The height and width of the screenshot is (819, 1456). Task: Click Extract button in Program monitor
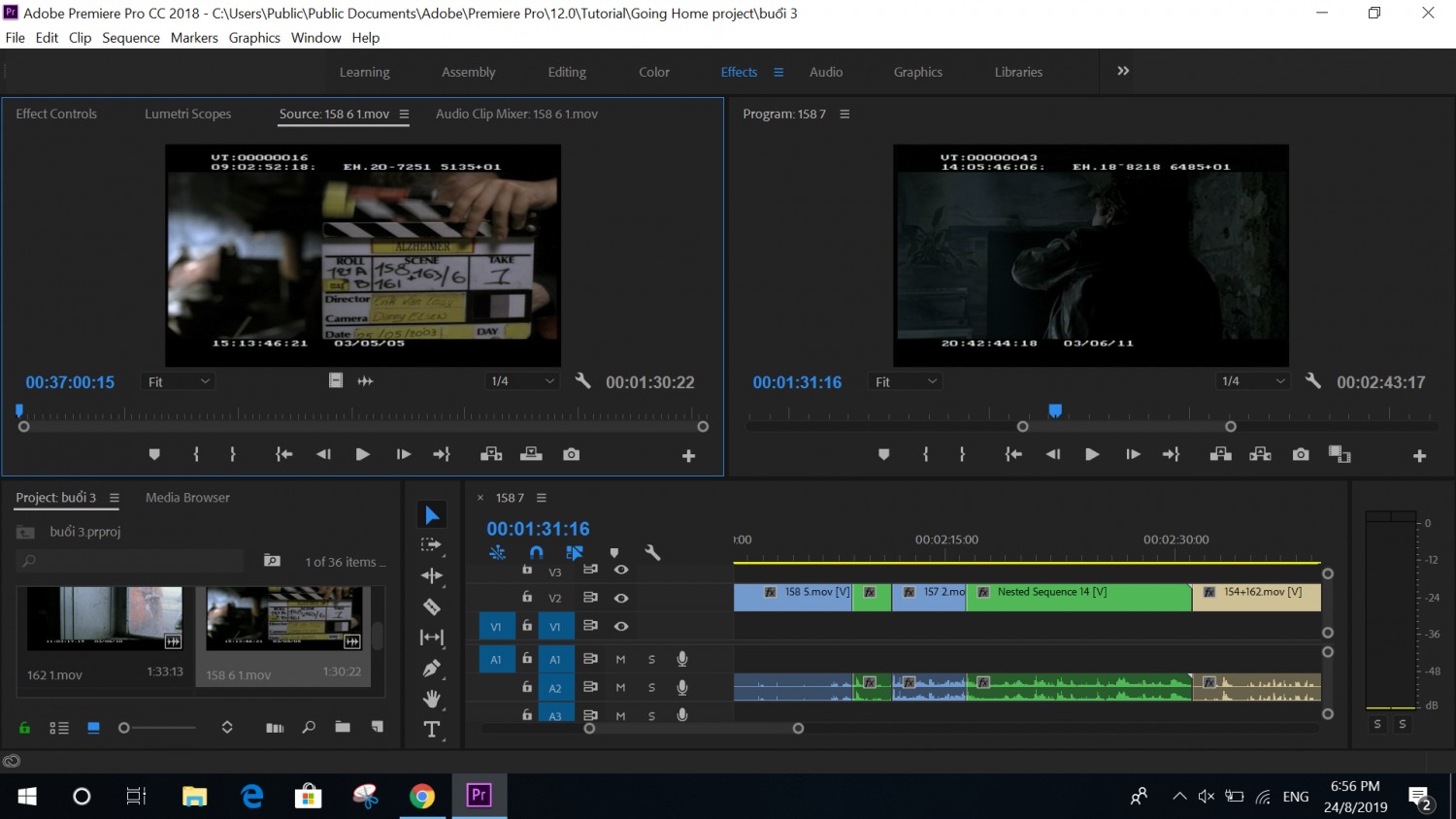(1260, 454)
